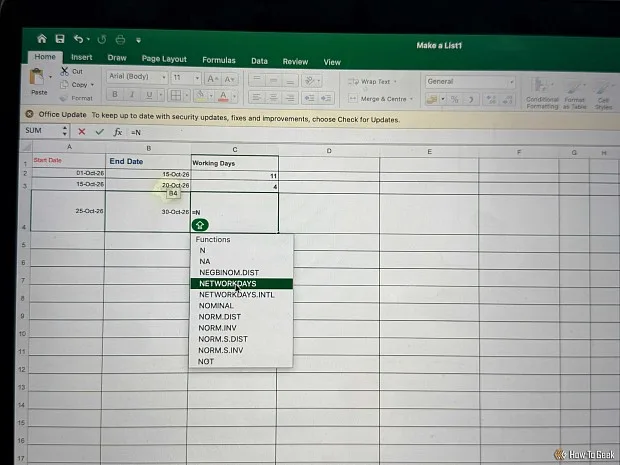Image resolution: width=620 pixels, height=465 pixels.
Task: Expand the Paste options arrow
Action: [x=50, y=77]
